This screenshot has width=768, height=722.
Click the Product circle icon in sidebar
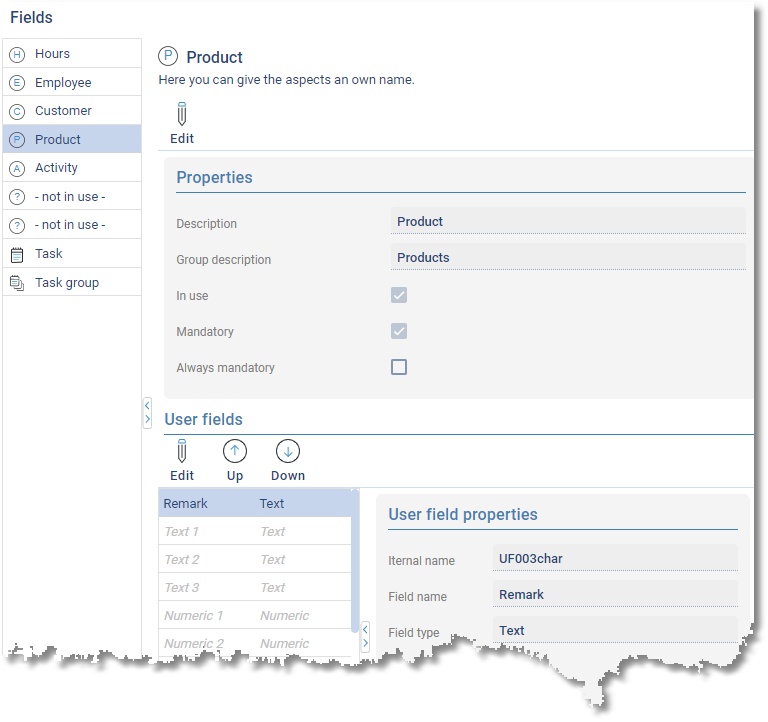pos(17,140)
